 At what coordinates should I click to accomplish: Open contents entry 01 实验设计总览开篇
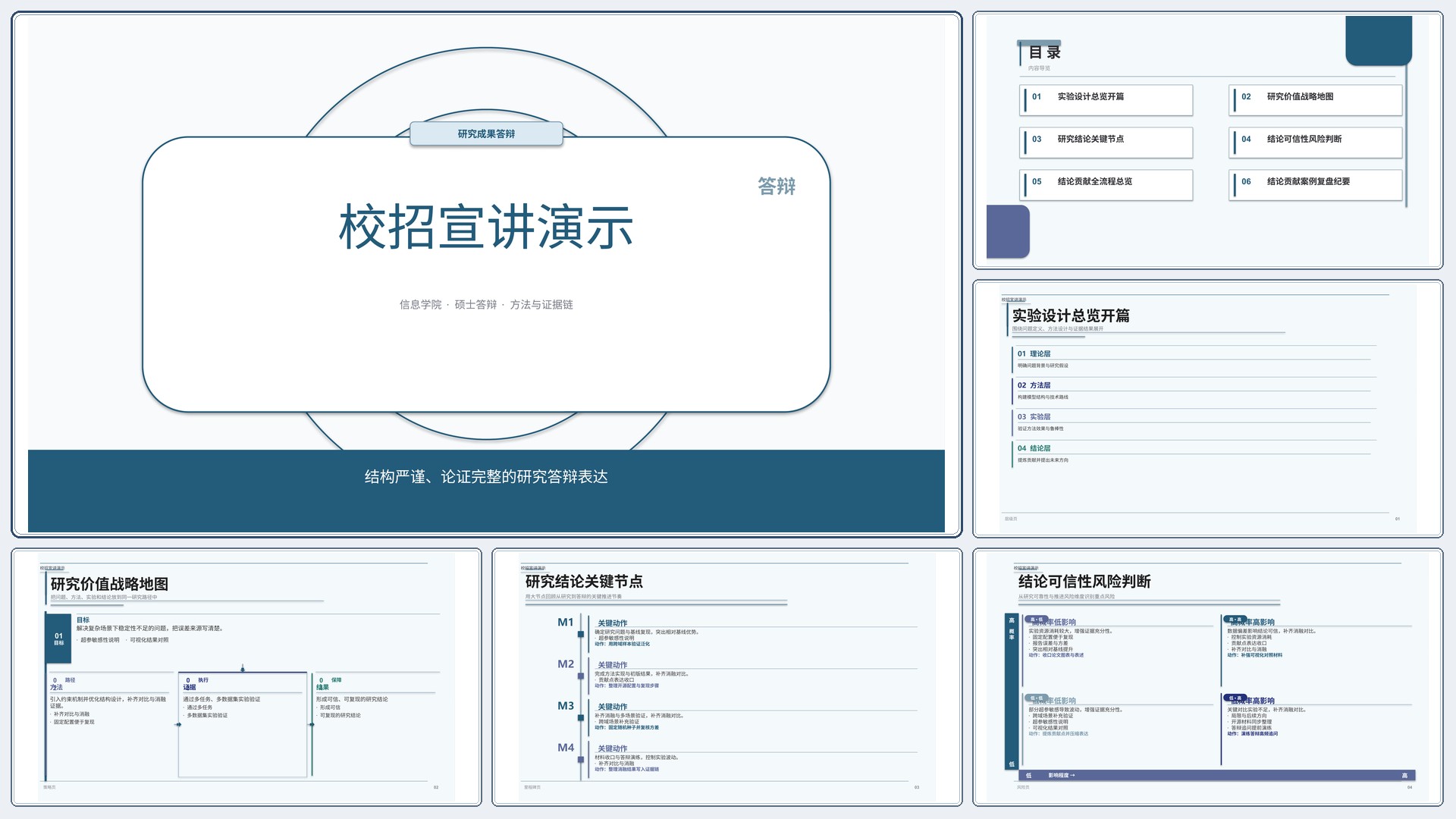coord(1107,100)
